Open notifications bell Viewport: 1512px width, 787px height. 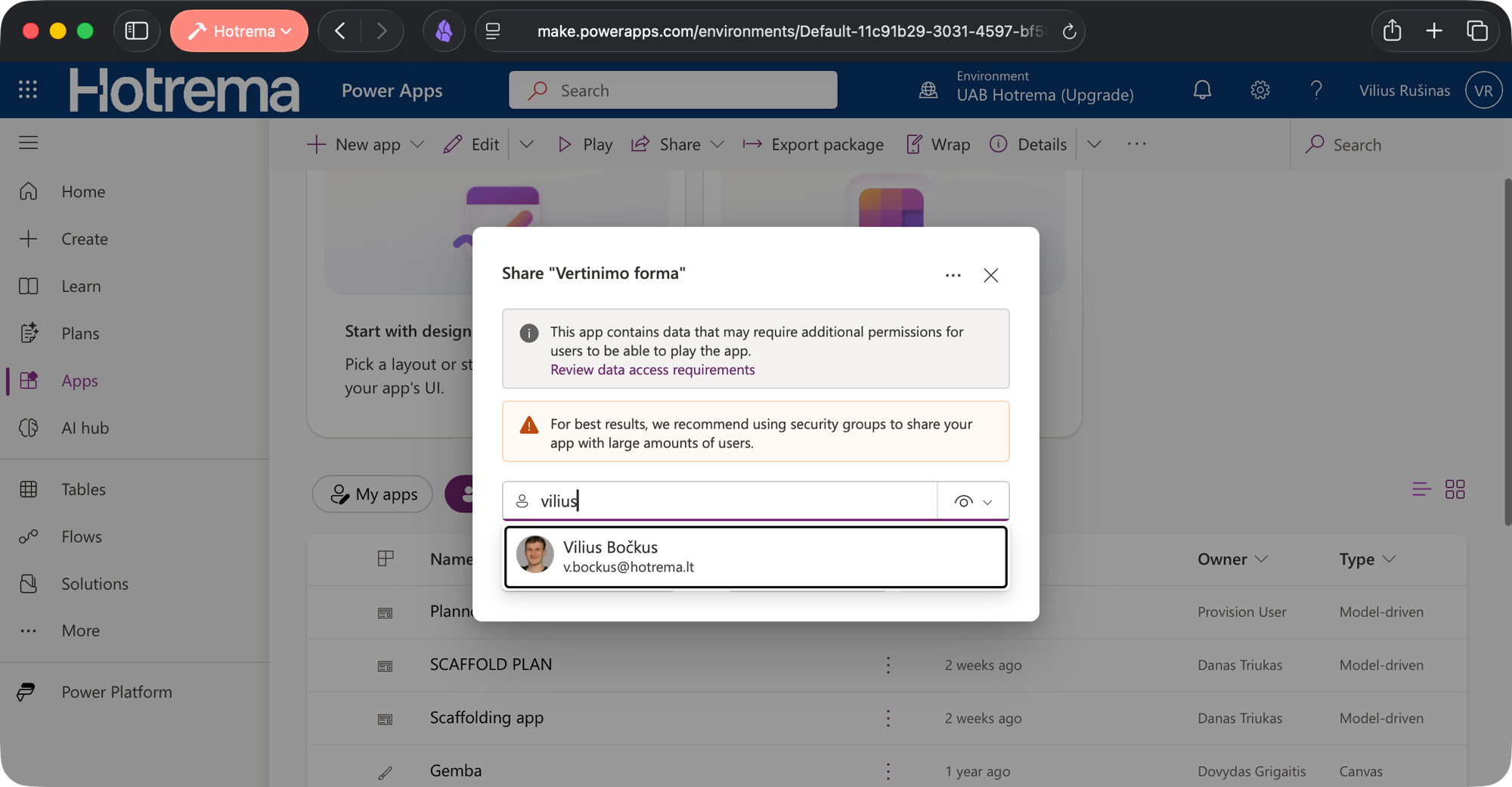pyautogui.click(x=1202, y=90)
